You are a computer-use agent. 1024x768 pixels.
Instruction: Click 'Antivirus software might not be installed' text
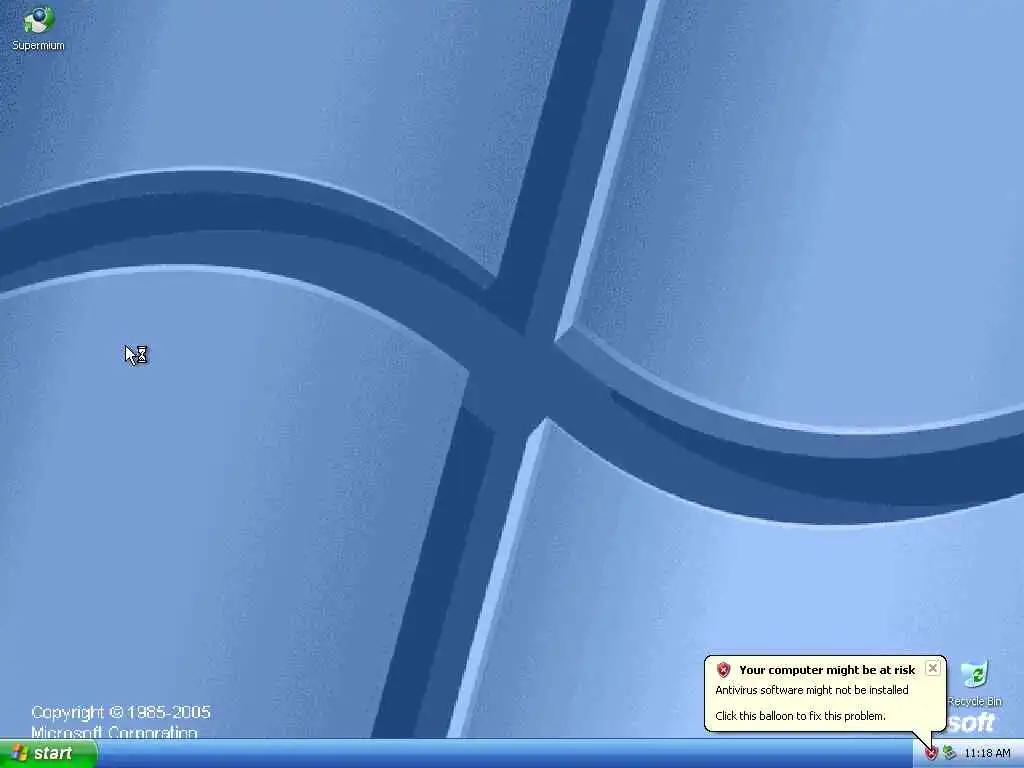(812, 690)
